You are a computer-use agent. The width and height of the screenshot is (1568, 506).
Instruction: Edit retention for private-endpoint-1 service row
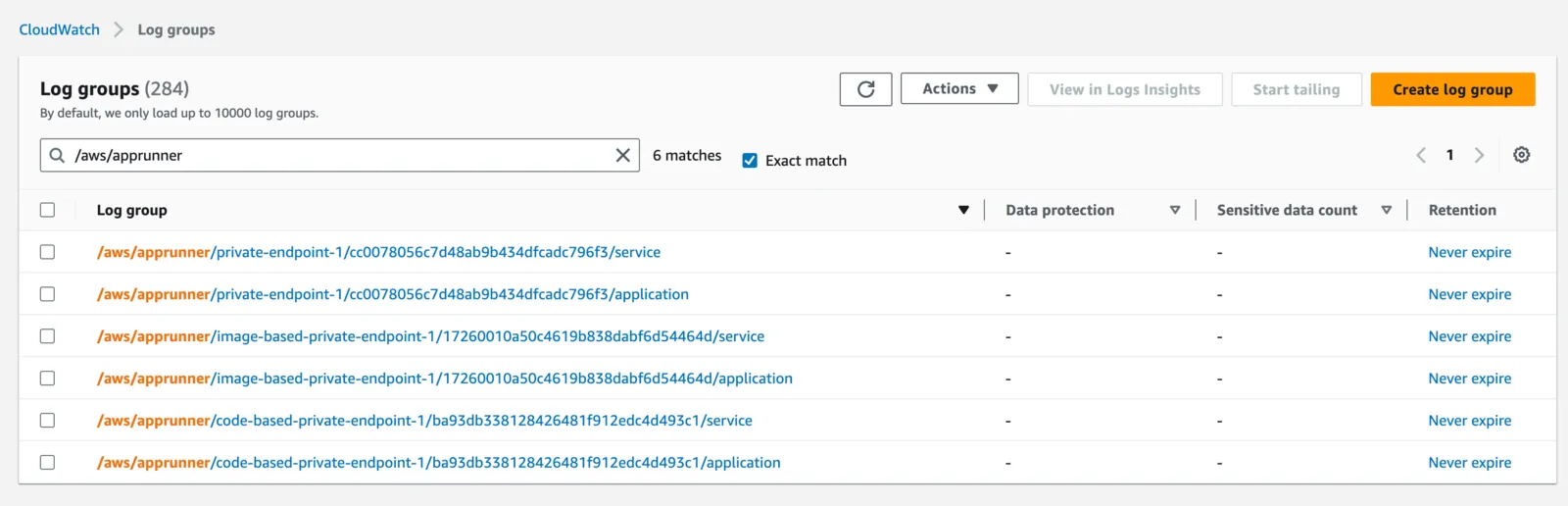(1469, 252)
